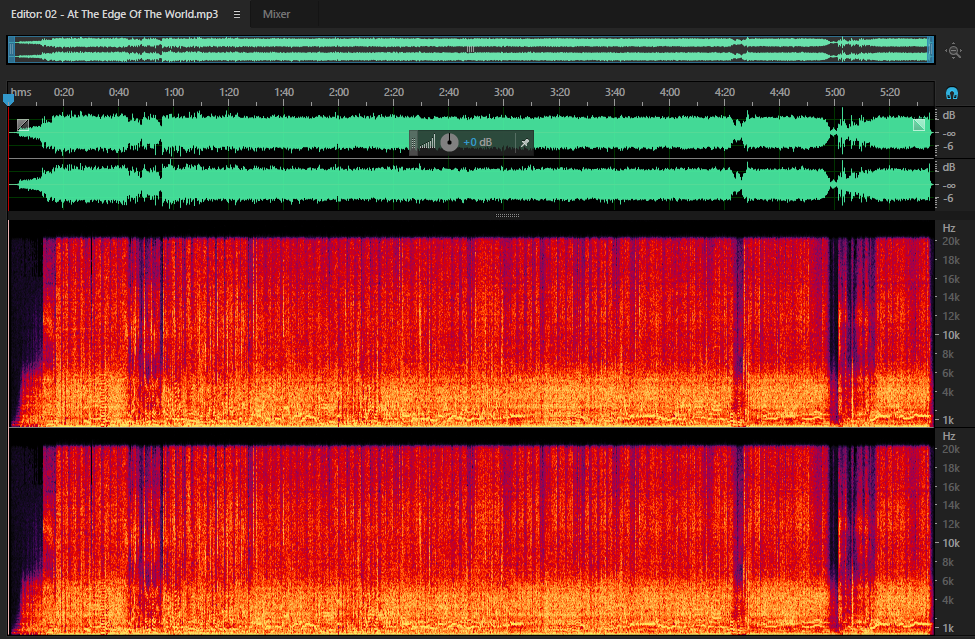Image resolution: width=975 pixels, height=639 pixels.
Task: Click the hms time format label
Action: coord(21,92)
